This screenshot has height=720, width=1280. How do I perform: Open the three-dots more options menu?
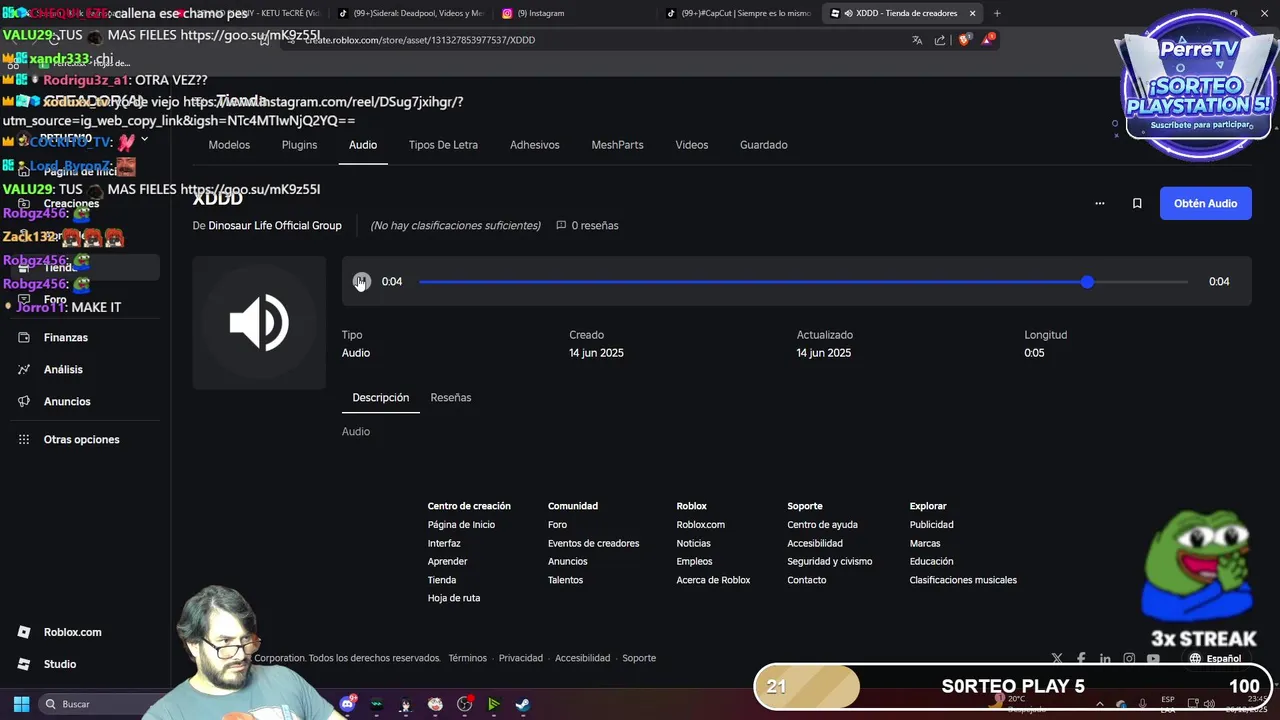coord(1100,203)
